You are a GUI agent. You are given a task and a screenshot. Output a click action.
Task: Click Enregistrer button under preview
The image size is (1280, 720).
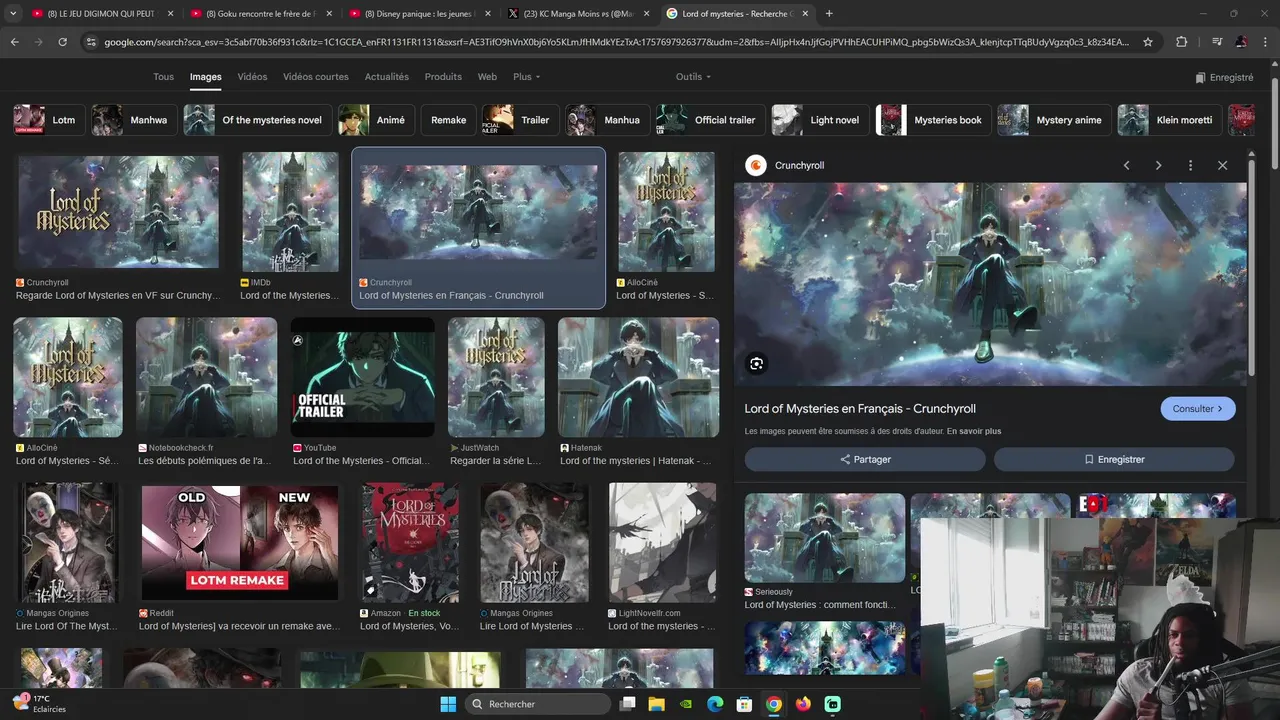tap(1114, 459)
